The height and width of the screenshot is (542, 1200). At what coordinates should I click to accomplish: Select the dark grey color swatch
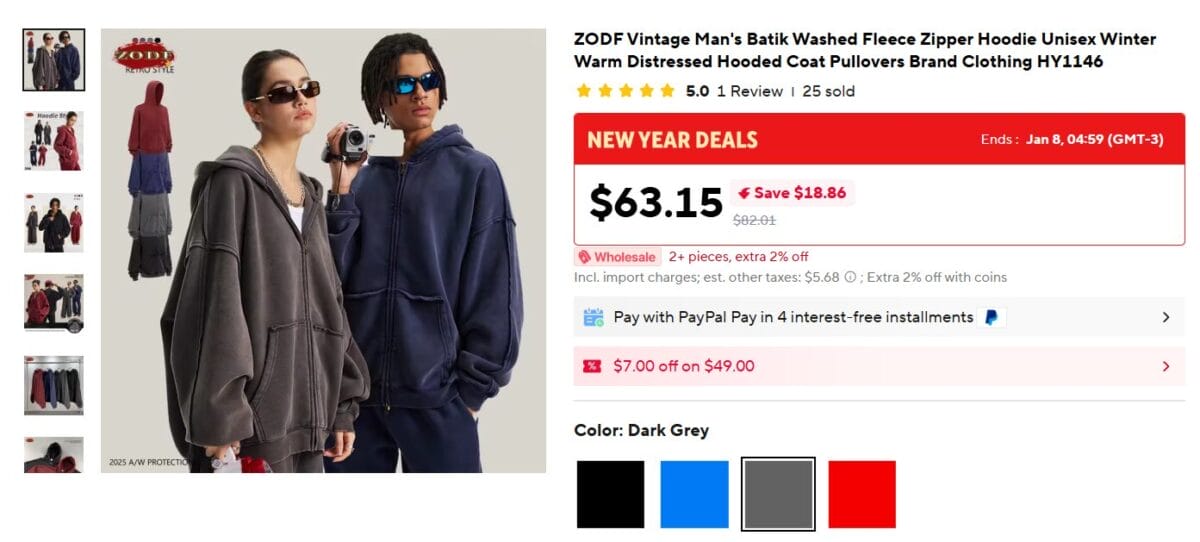point(778,494)
